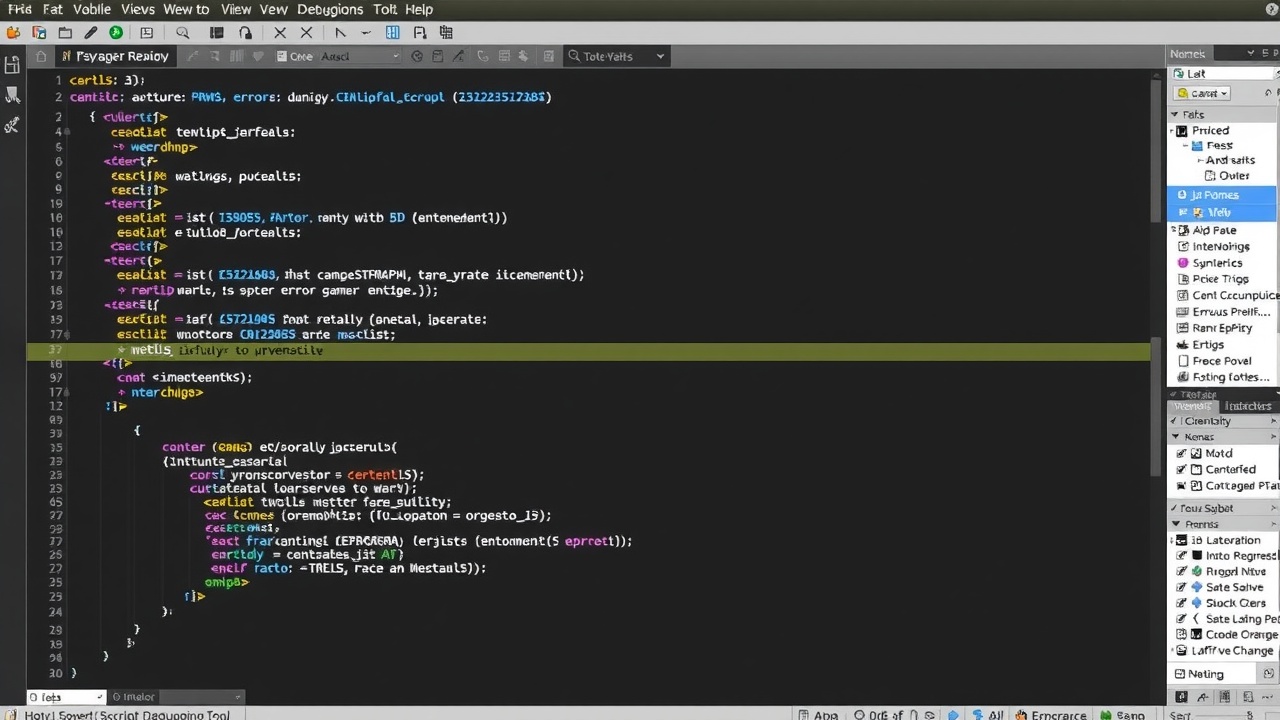1280x720 pixels.
Task: Click the headphone-shaped toolbar icon
Action: [245, 33]
